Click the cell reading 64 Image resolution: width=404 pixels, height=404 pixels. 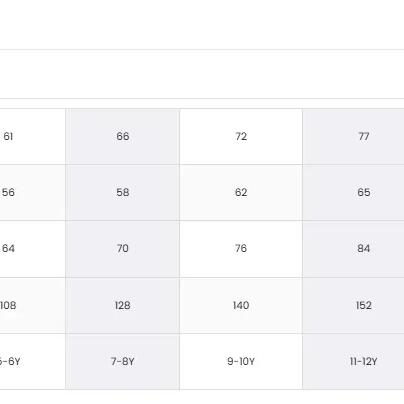point(32,249)
